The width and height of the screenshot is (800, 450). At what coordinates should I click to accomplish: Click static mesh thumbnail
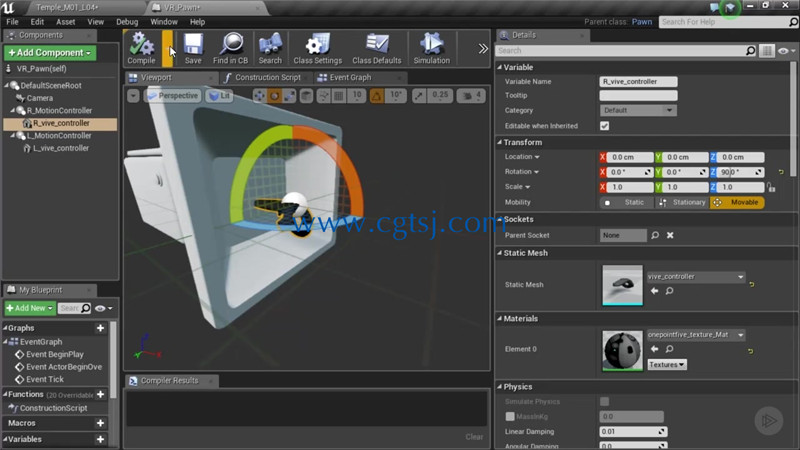coord(622,285)
